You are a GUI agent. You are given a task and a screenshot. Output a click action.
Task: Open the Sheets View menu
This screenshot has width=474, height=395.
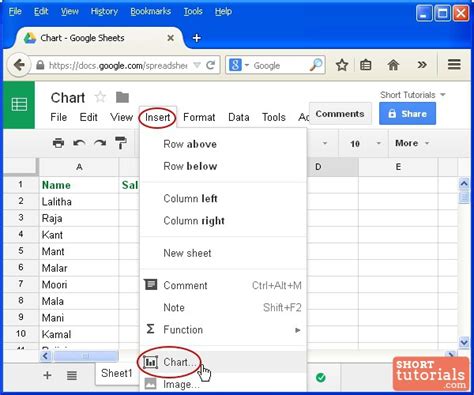point(121,117)
